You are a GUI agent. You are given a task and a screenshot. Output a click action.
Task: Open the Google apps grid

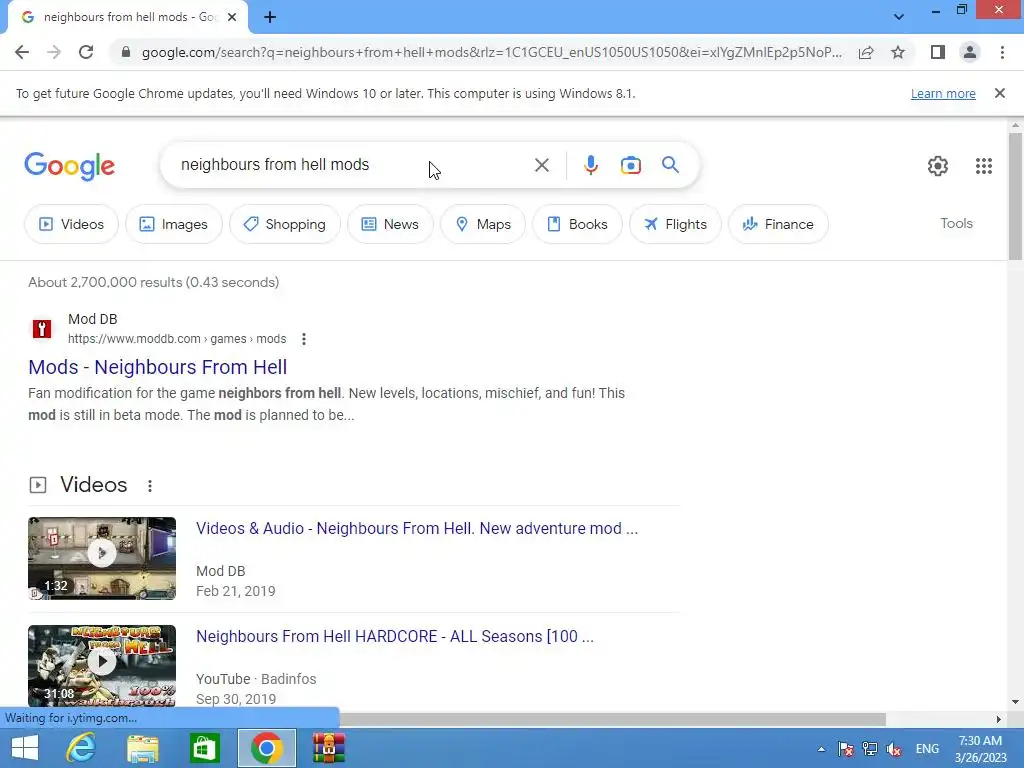pyautogui.click(x=984, y=166)
